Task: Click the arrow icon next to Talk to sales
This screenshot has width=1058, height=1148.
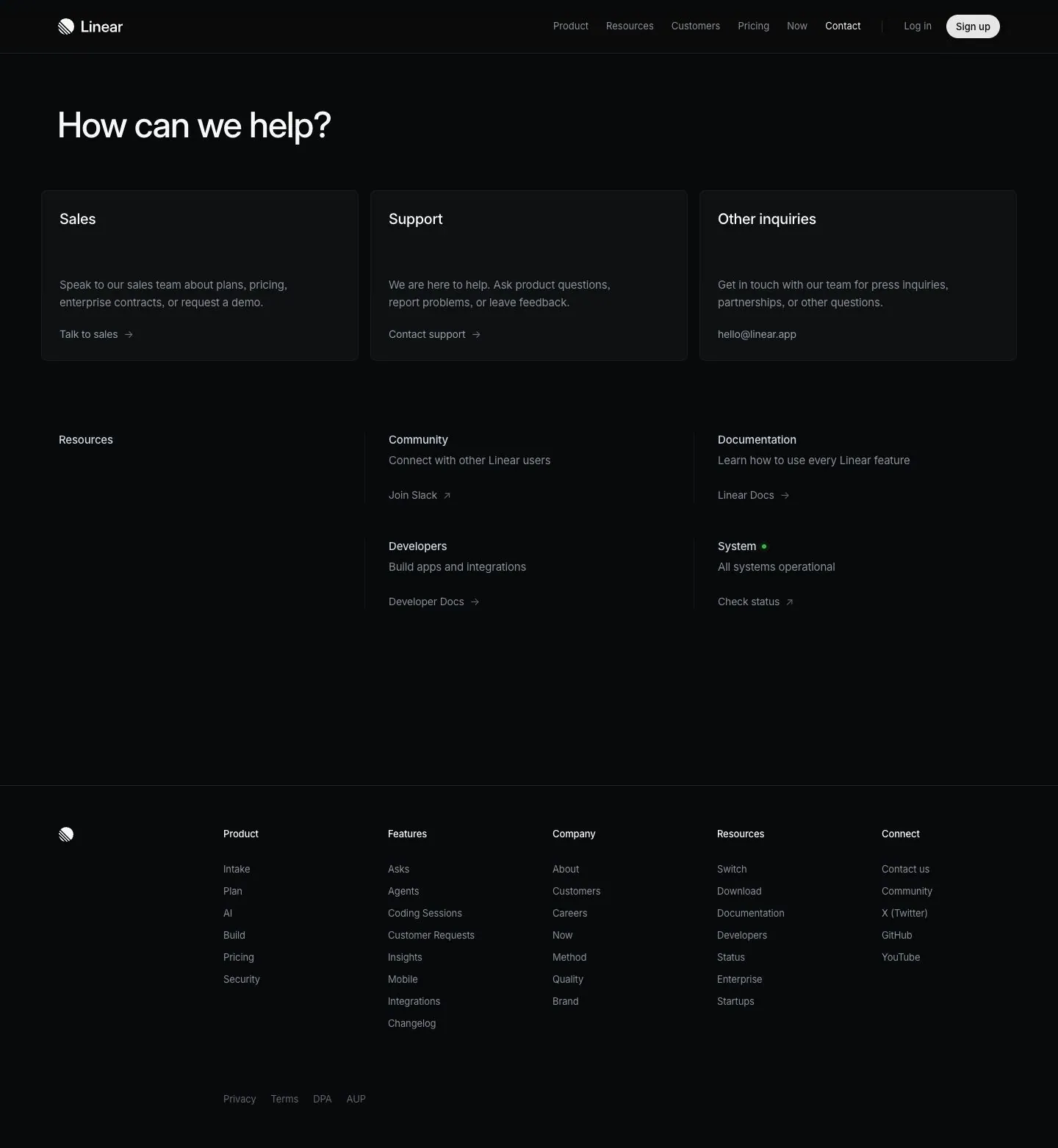Action: (x=129, y=334)
